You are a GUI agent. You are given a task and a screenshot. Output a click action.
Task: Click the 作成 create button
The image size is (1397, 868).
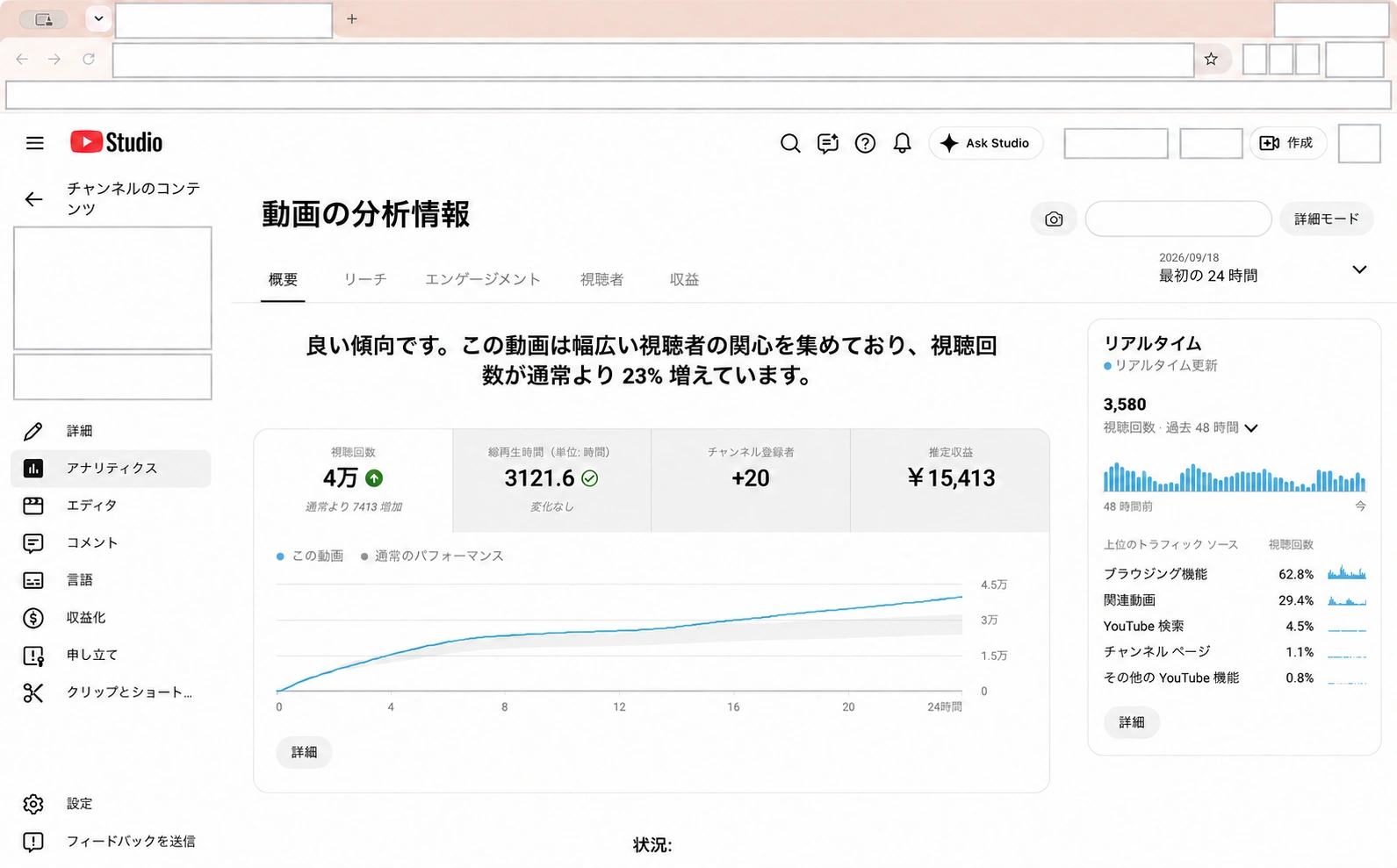click(1287, 143)
